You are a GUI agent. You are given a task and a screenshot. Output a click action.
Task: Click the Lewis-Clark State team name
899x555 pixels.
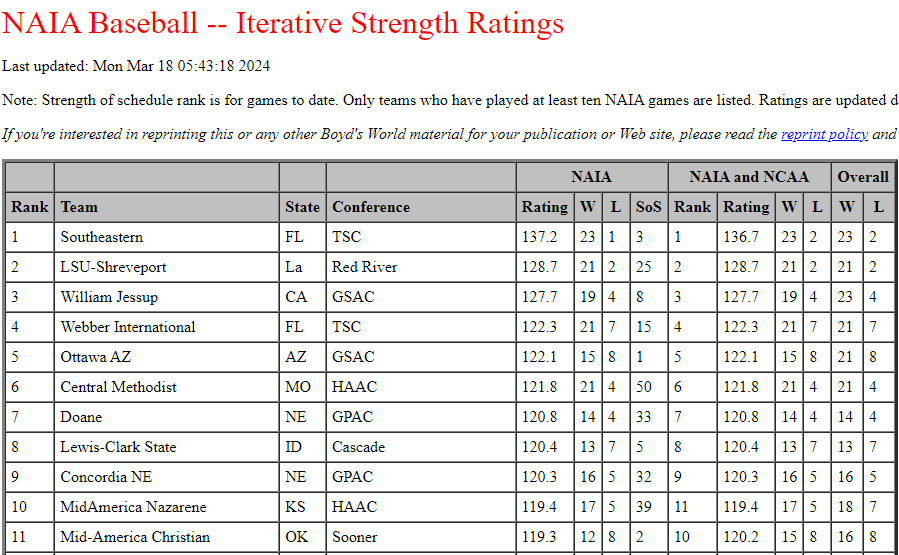pyautogui.click(x=118, y=447)
